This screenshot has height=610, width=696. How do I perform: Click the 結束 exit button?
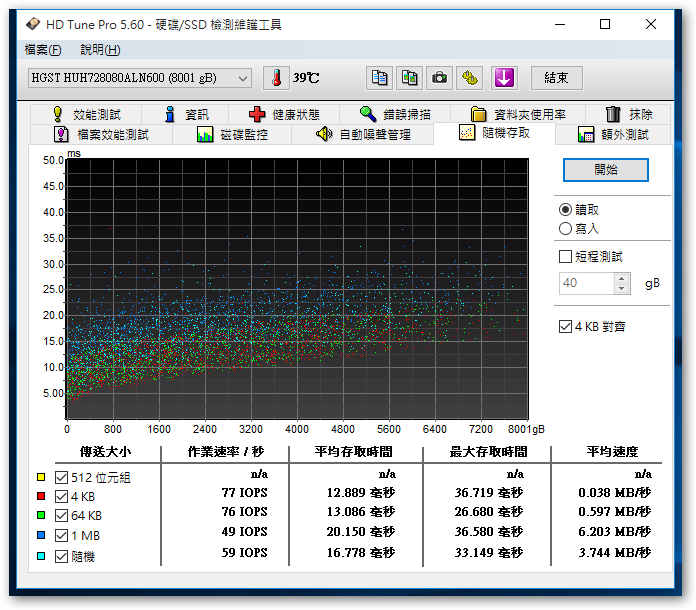point(556,78)
